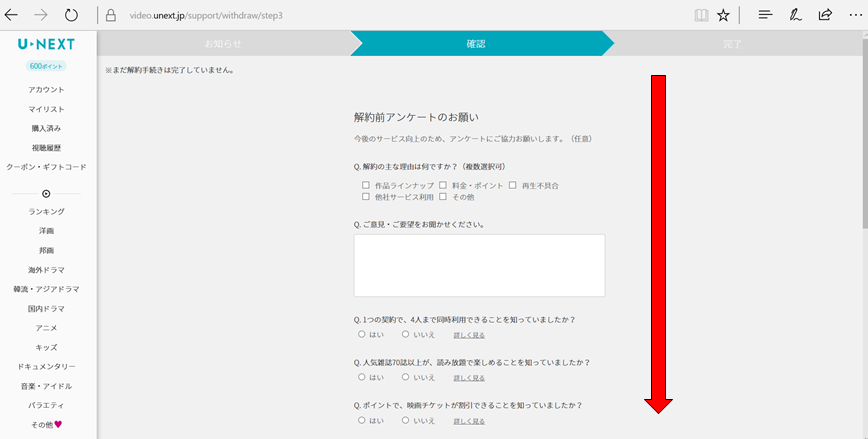Select the 完了 step tab

[x=732, y=43]
